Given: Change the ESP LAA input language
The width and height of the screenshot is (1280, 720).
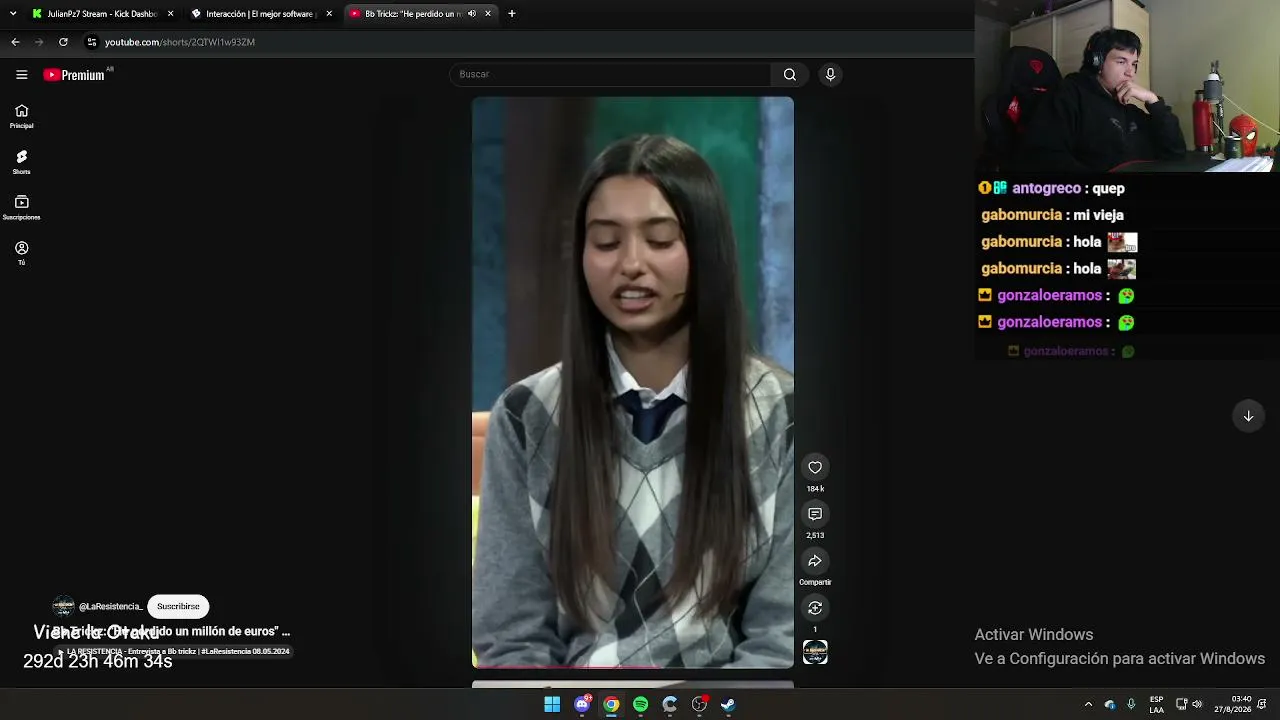Looking at the screenshot, I should click(x=1157, y=704).
